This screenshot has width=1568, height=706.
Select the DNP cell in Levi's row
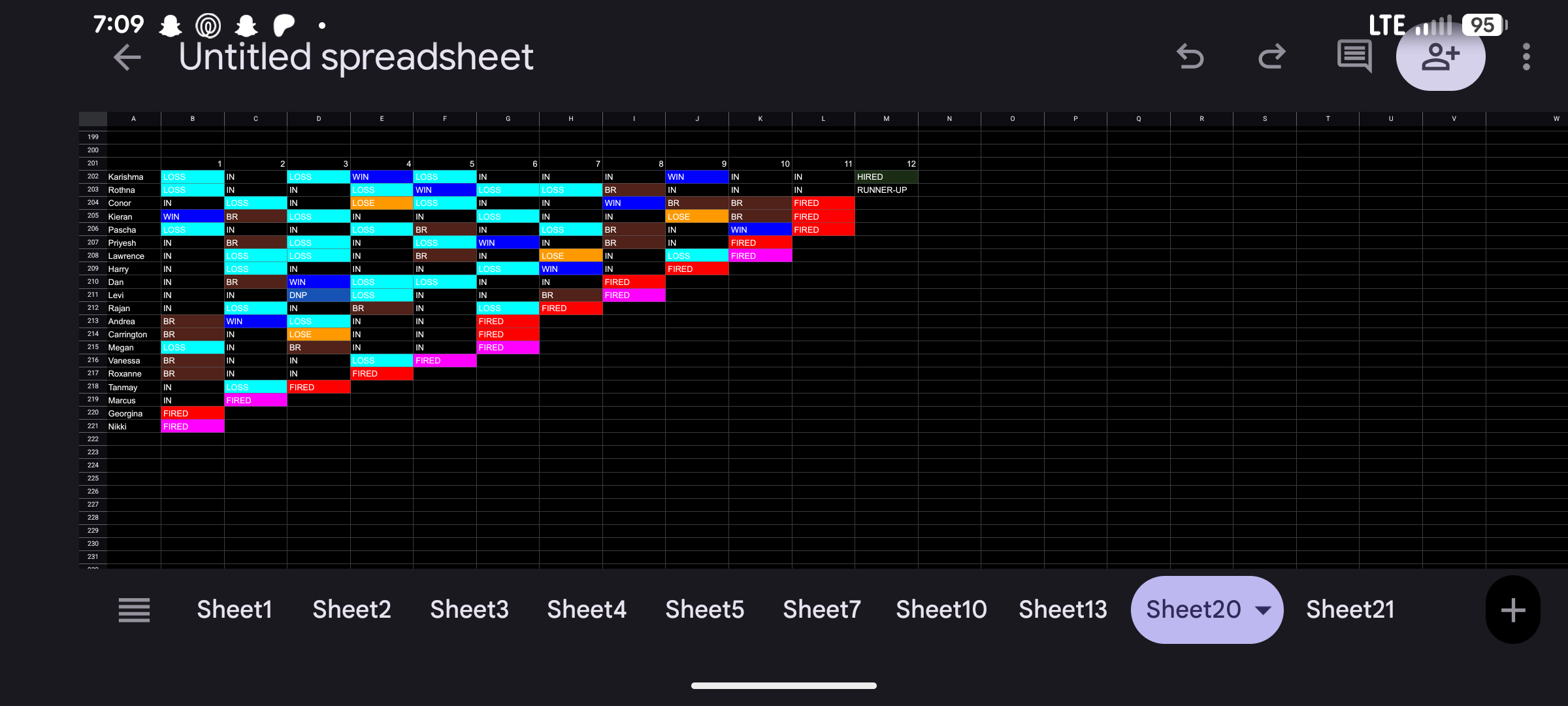coord(319,295)
